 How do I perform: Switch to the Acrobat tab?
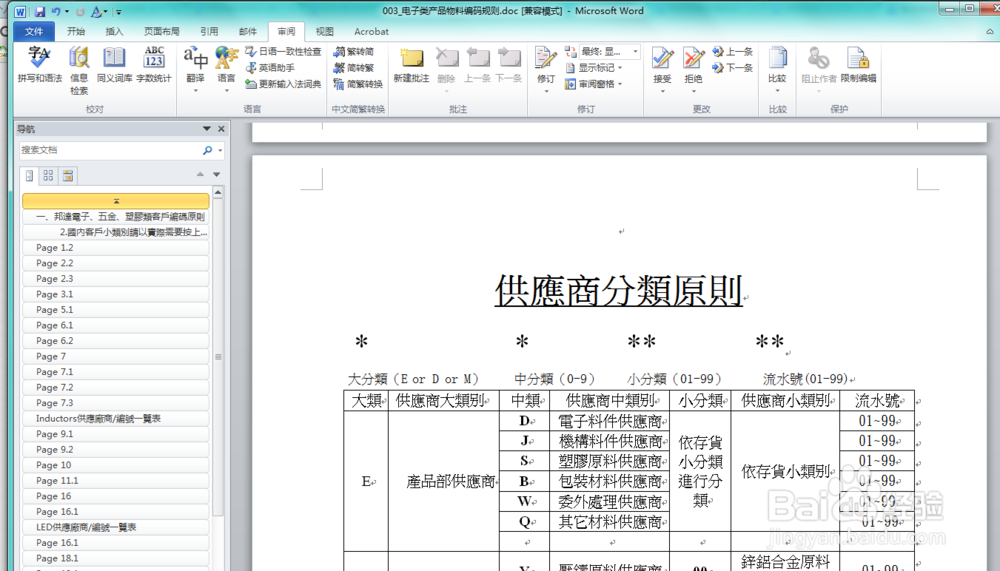click(x=371, y=31)
